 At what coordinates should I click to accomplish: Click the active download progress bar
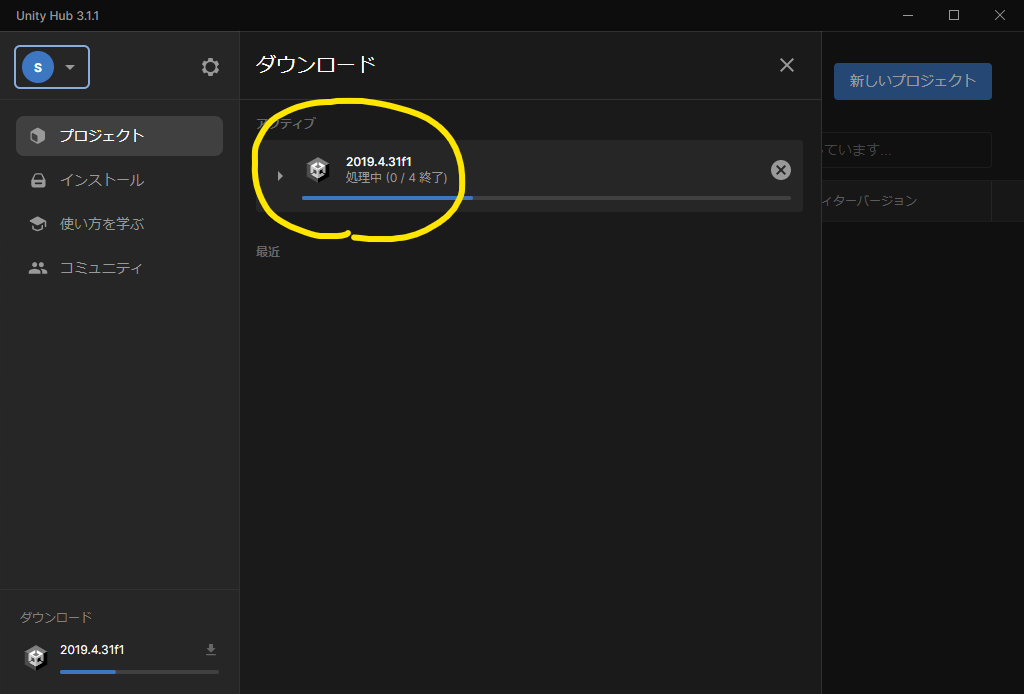(x=546, y=198)
